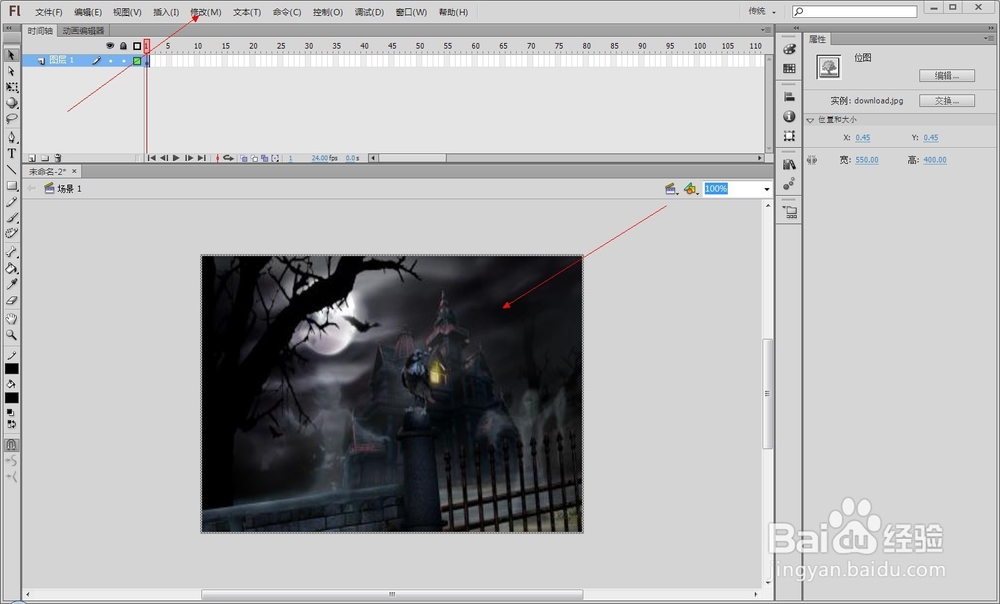The height and width of the screenshot is (604, 1000).
Task: Select the Brush tool
Action: (x=11, y=217)
